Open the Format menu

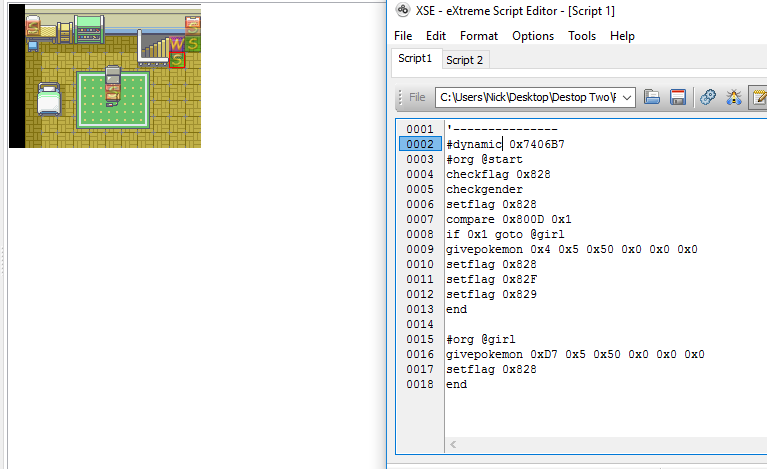(478, 36)
